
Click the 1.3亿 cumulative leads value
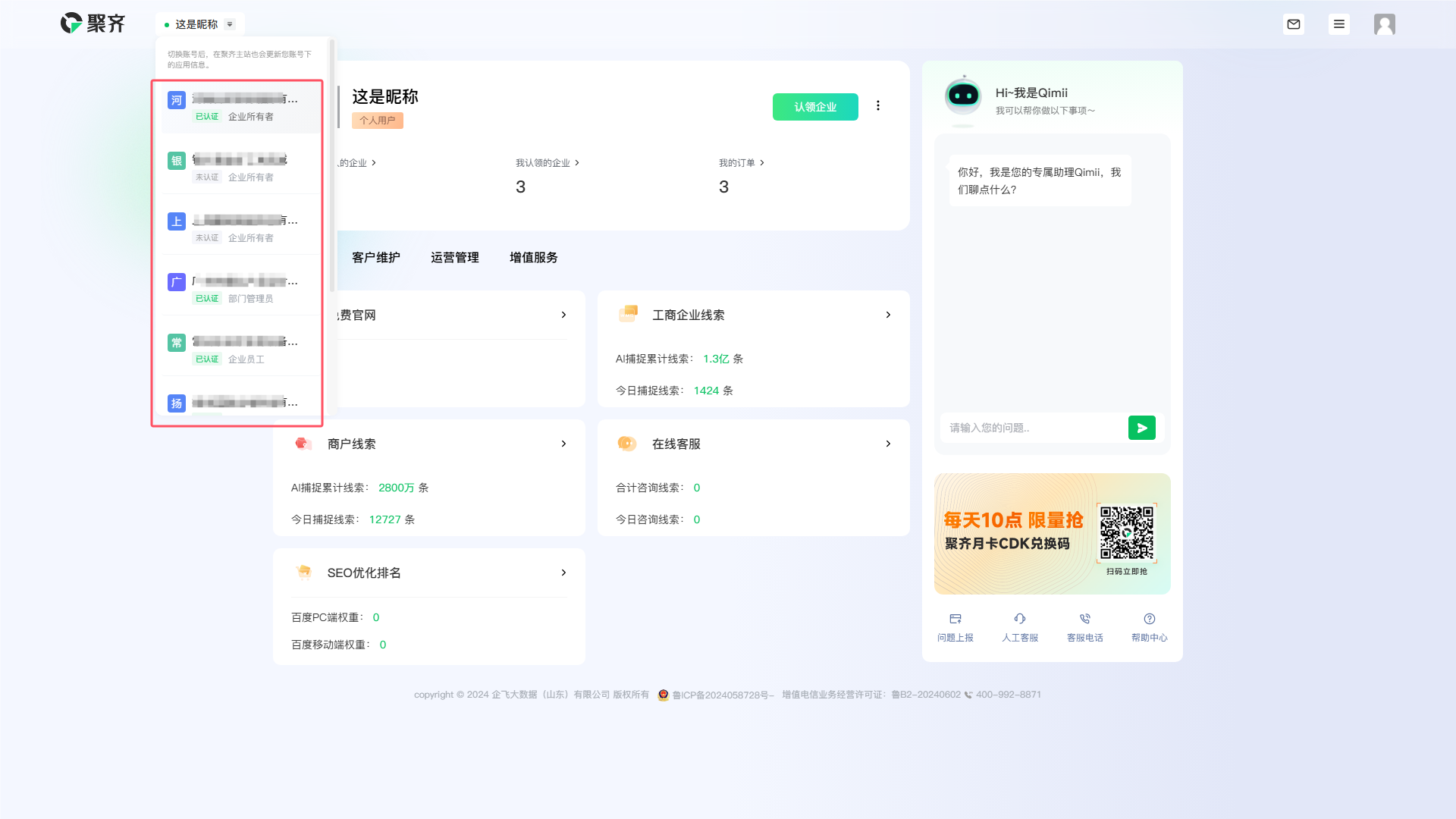[x=716, y=359]
